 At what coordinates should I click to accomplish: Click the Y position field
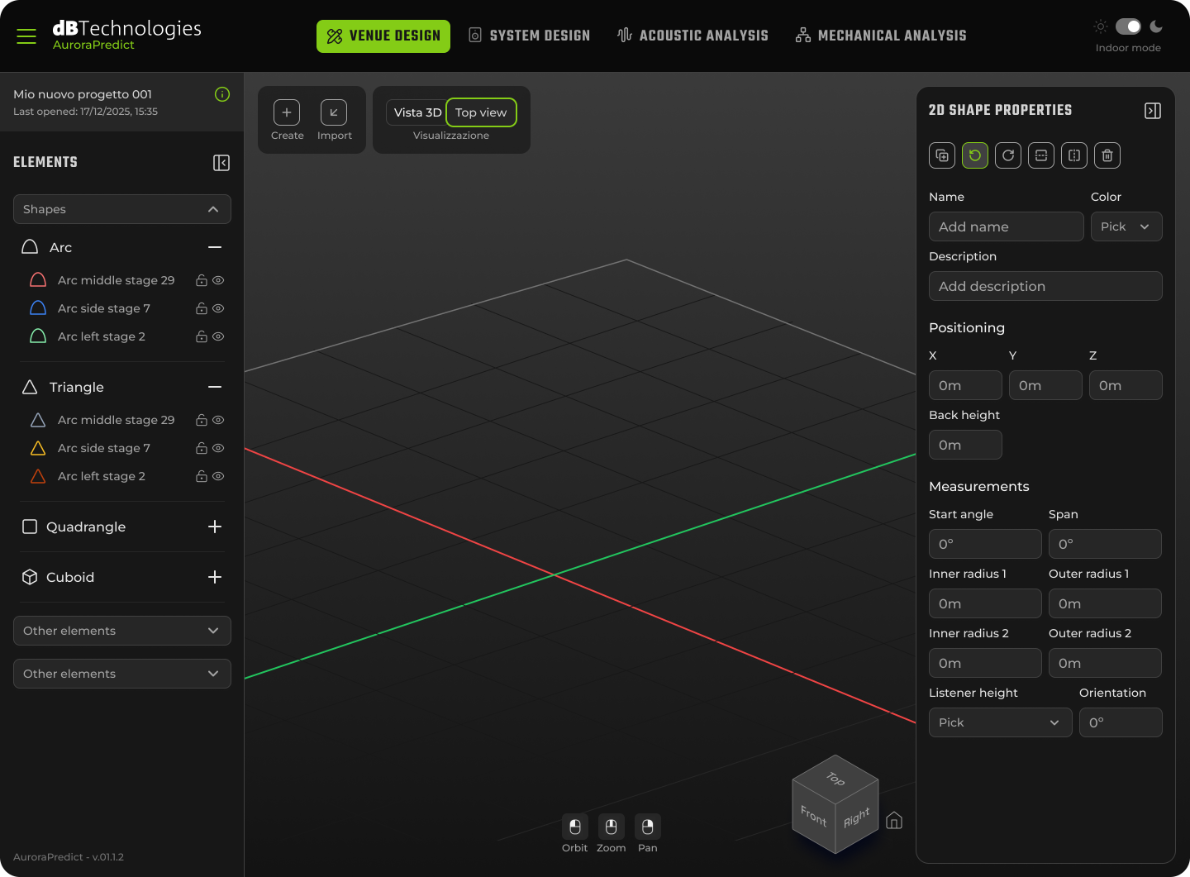[x=1045, y=385]
